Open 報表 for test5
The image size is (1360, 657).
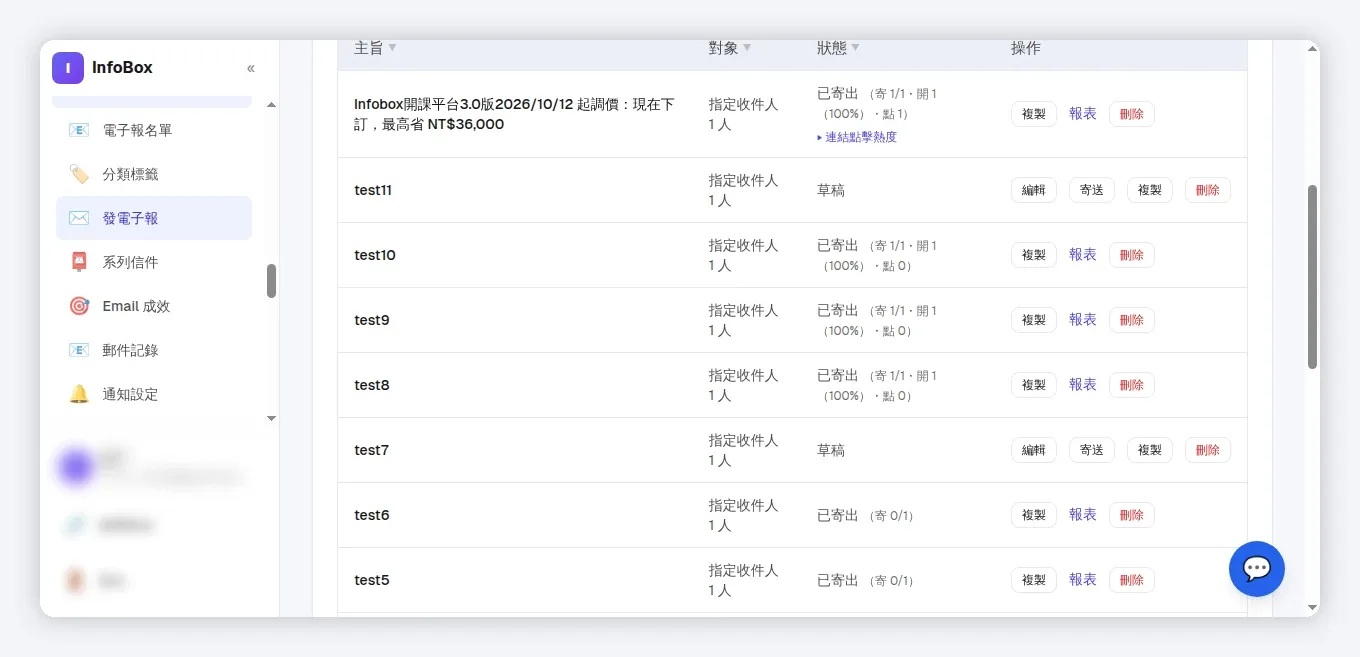1083,580
